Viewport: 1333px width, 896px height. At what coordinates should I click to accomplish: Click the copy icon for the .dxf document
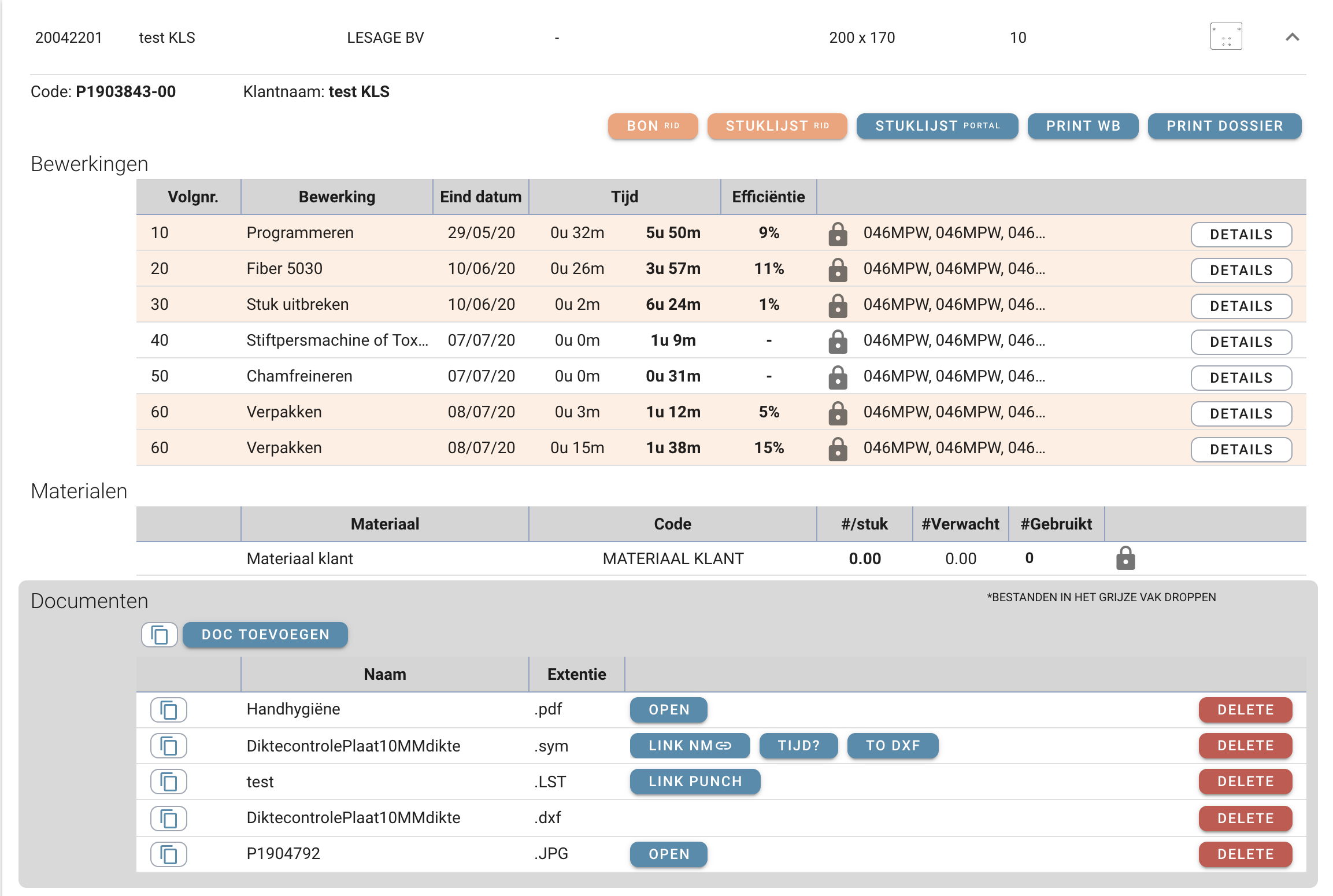[169, 818]
